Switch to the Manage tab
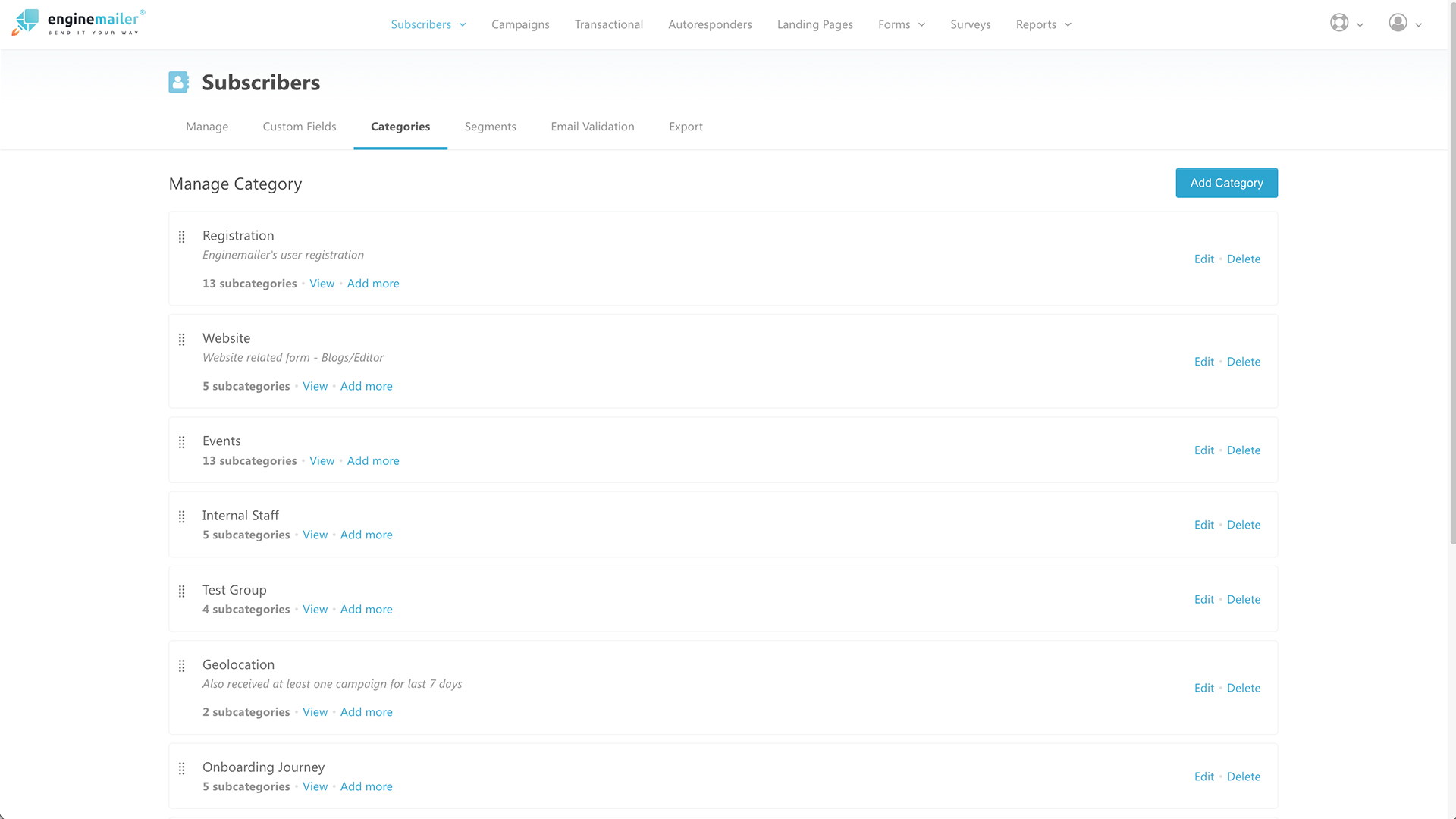This screenshot has width=1456, height=819. click(x=207, y=126)
